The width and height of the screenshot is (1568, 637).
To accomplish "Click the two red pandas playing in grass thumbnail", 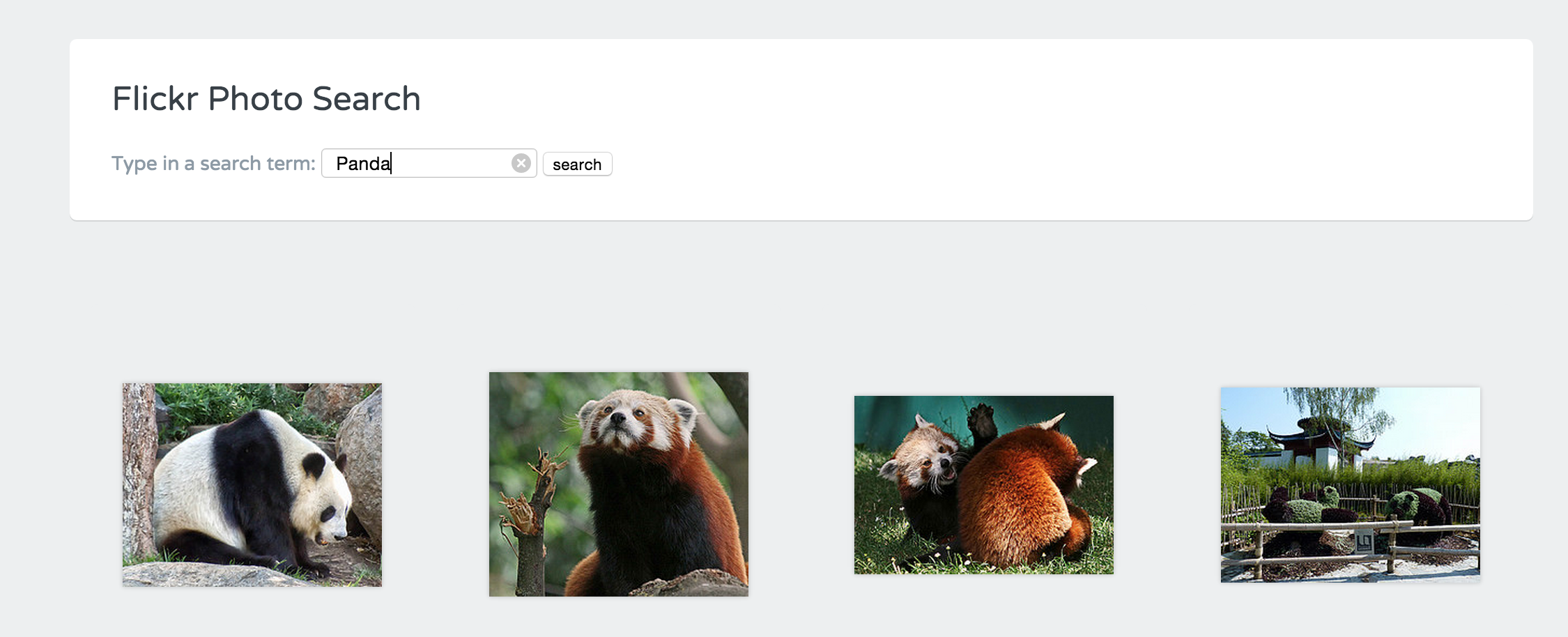I will tap(983, 483).
